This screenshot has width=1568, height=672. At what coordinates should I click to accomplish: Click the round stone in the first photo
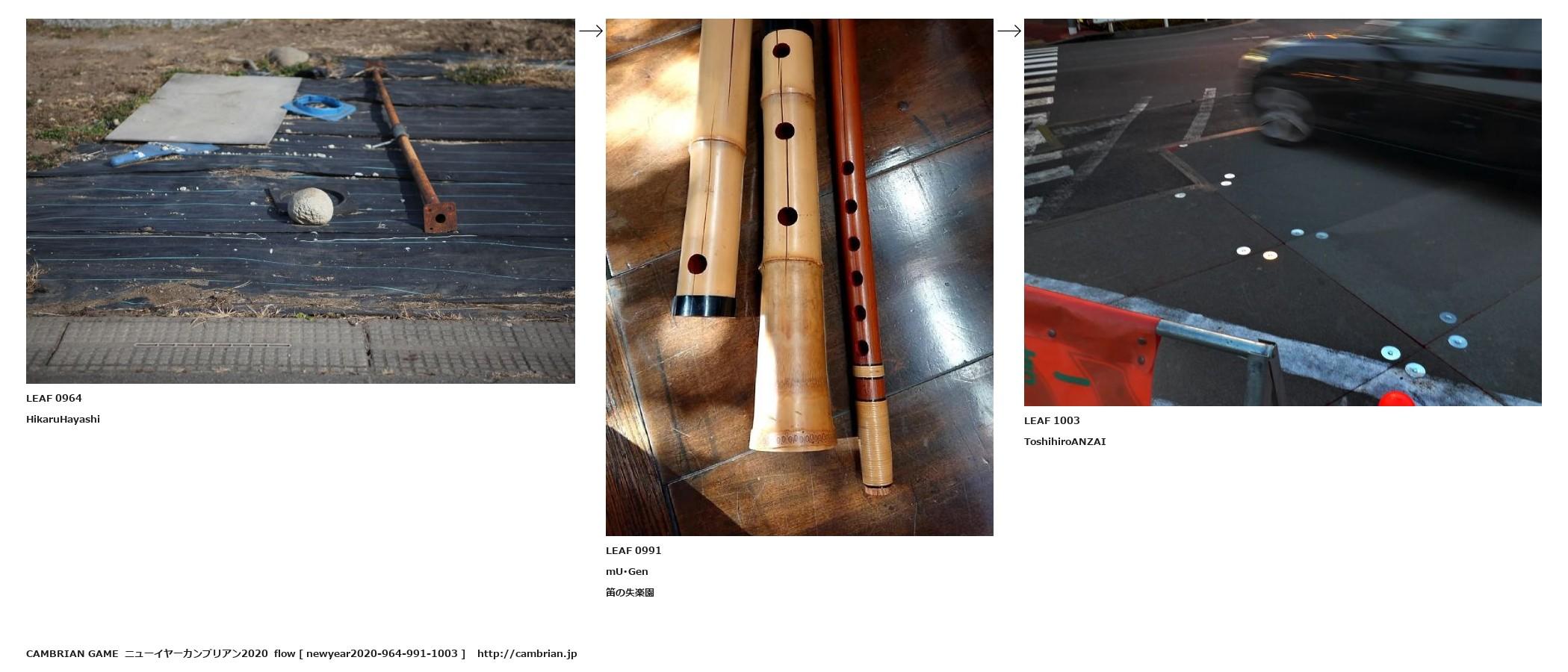[310, 206]
